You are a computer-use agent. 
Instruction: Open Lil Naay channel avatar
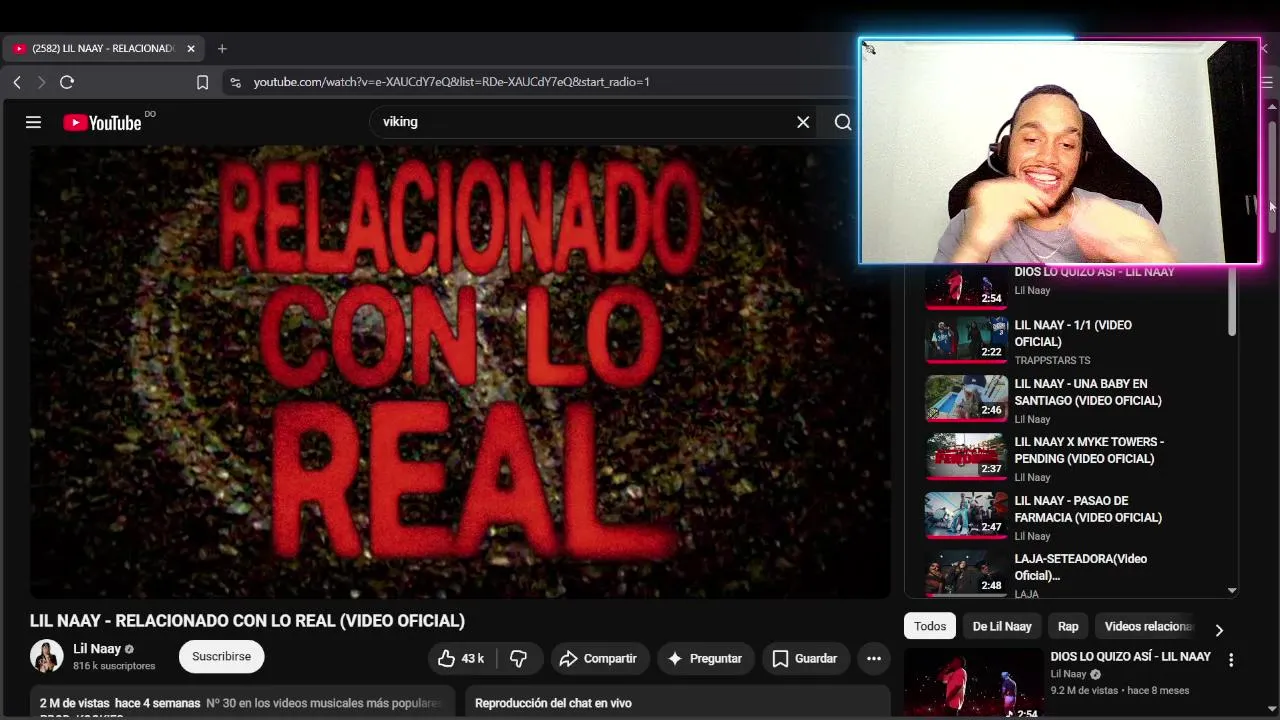click(47, 656)
